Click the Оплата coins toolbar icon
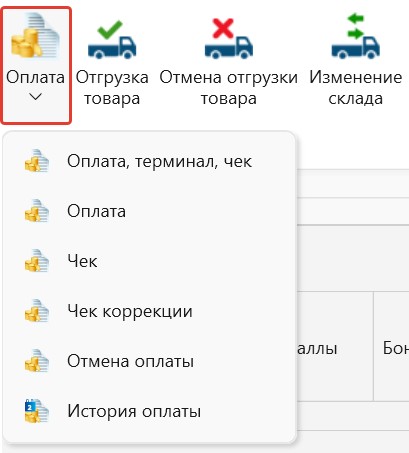 coord(35,35)
